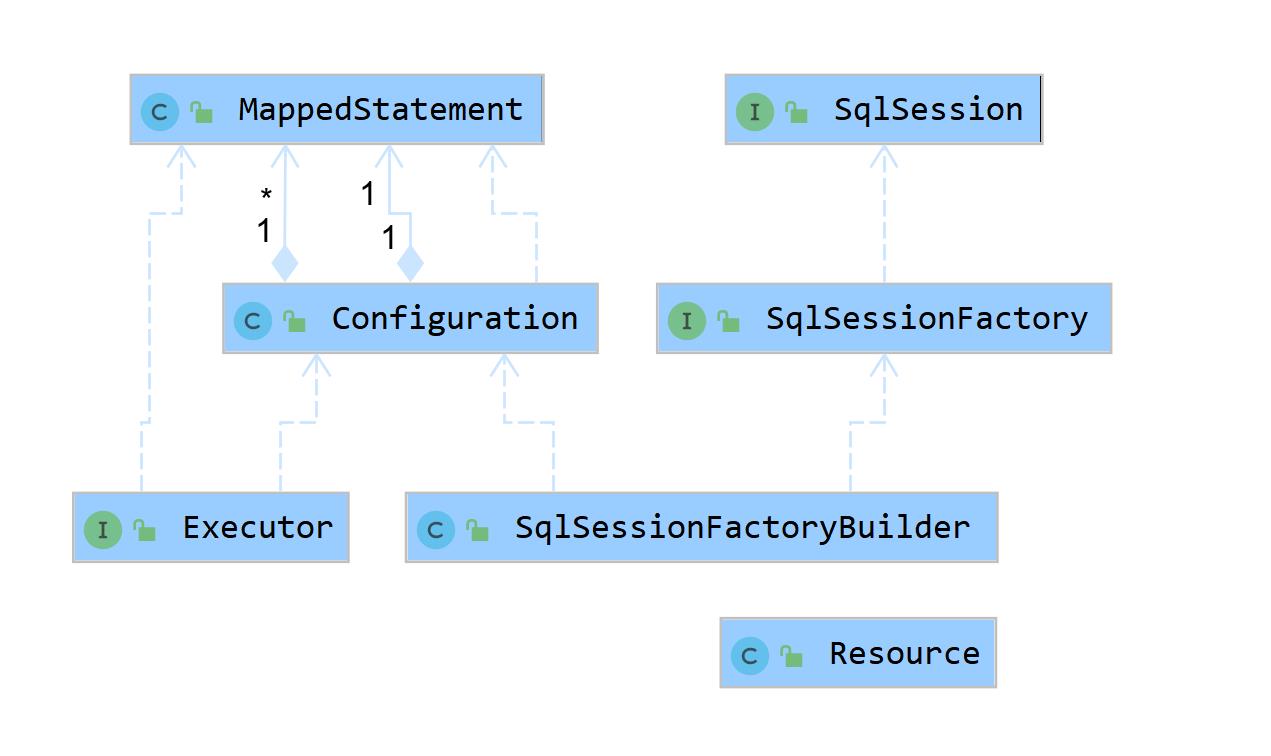The height and width of the screenshot is (756, 1271).
Task: Click the interface icon on SqlSessionFactory node
Action: coord(686,320)
